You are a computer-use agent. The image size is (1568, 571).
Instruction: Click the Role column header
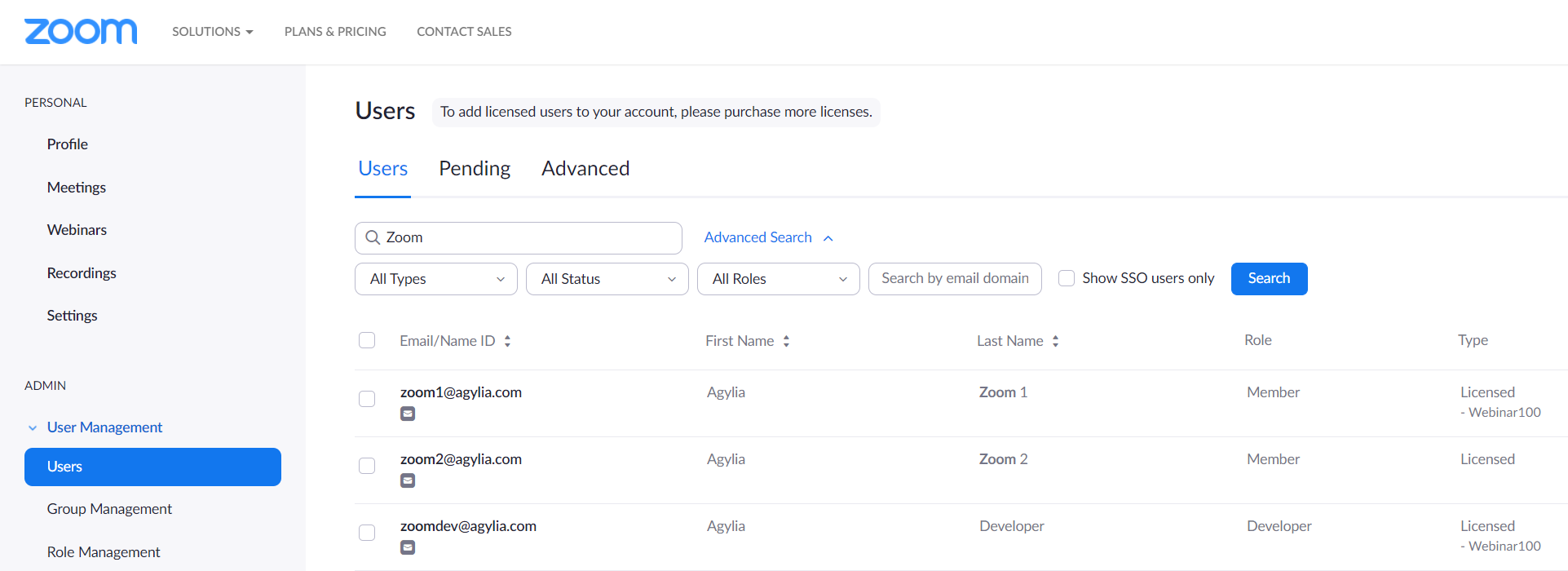(x=1258, y=340)
